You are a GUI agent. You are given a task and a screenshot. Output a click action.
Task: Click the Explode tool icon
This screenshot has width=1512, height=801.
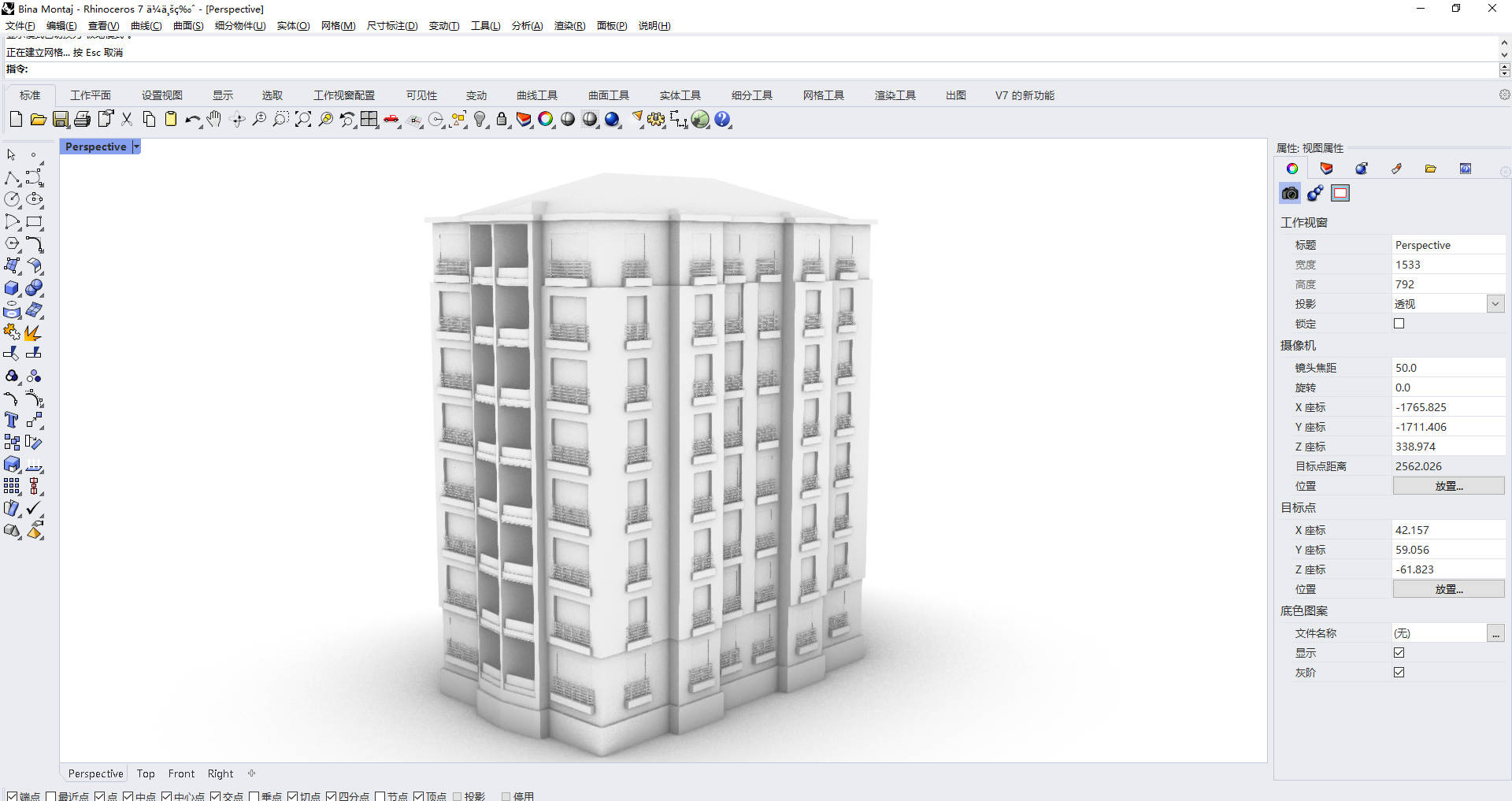34,332
